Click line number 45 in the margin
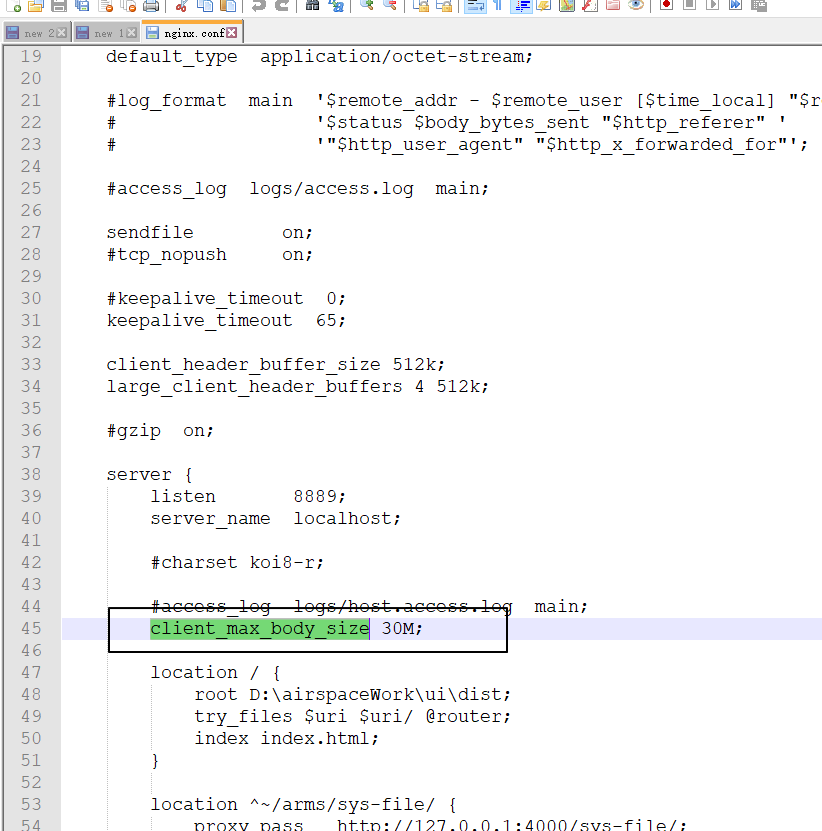This screenshot has height=831, width=822. [30, 628]
